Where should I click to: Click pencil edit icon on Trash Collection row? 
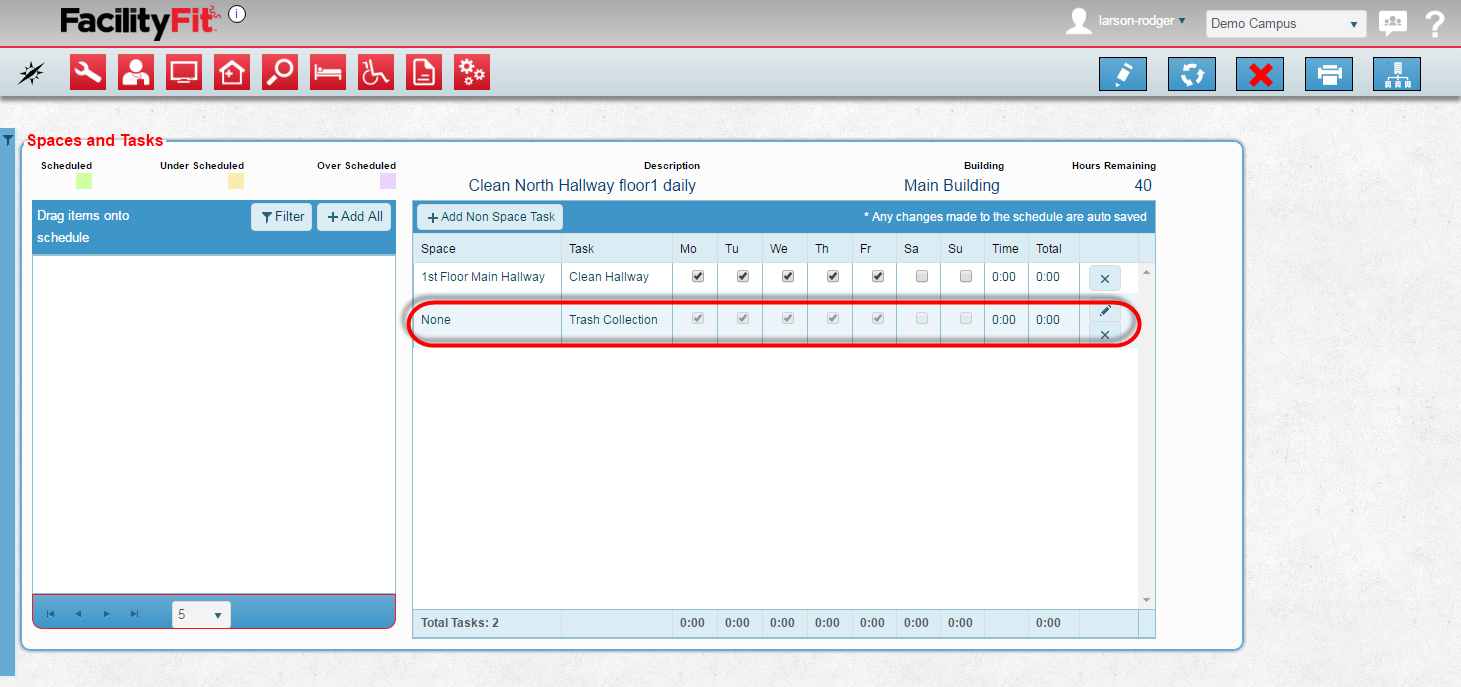click(1105, 311)
